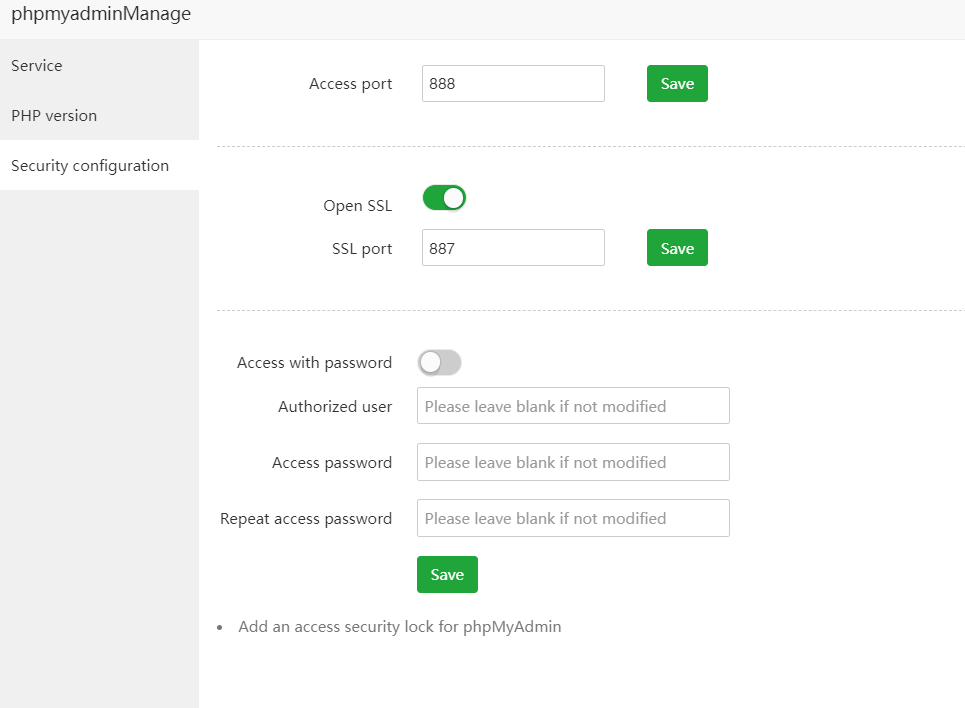
Task: Click the 'Access port' label
Action: tap(350, 84)
